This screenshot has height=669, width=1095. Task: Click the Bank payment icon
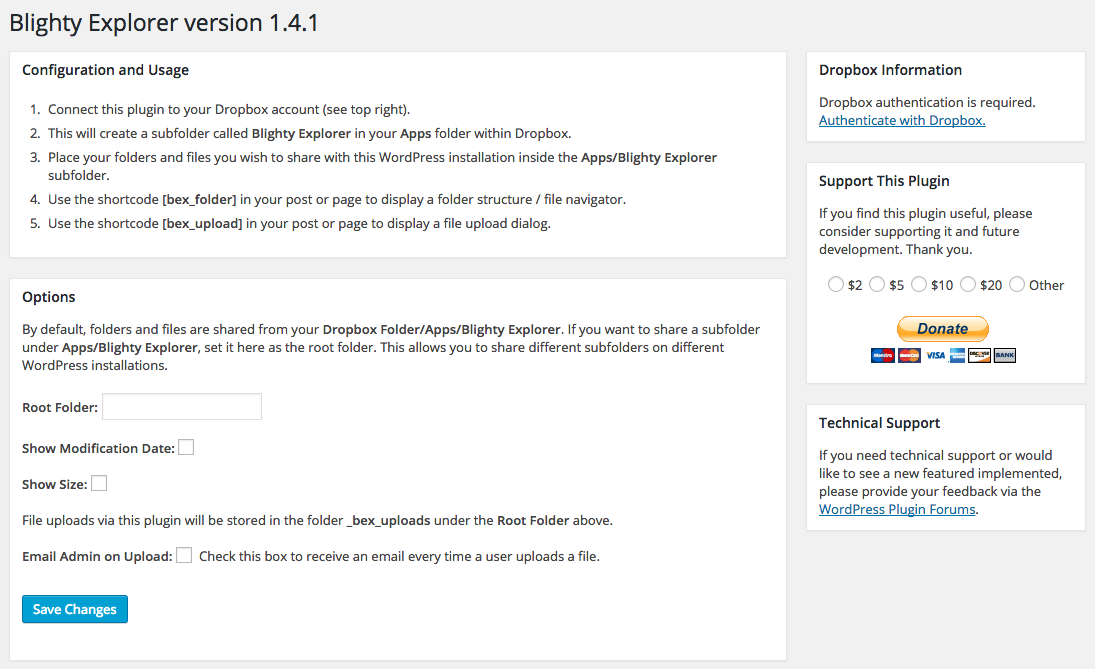click(x=1005, y=355)
